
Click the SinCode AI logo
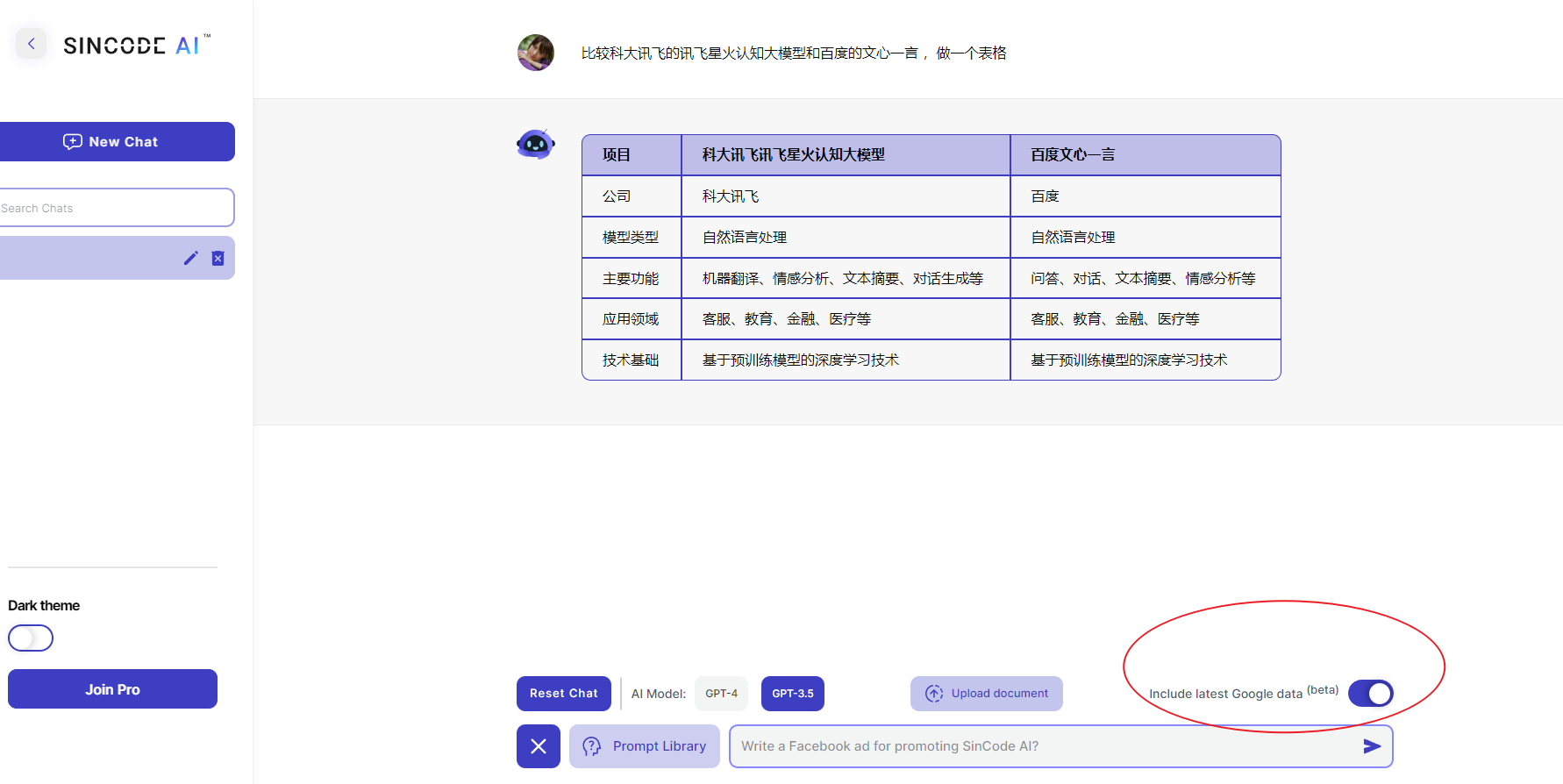point(137,45)
